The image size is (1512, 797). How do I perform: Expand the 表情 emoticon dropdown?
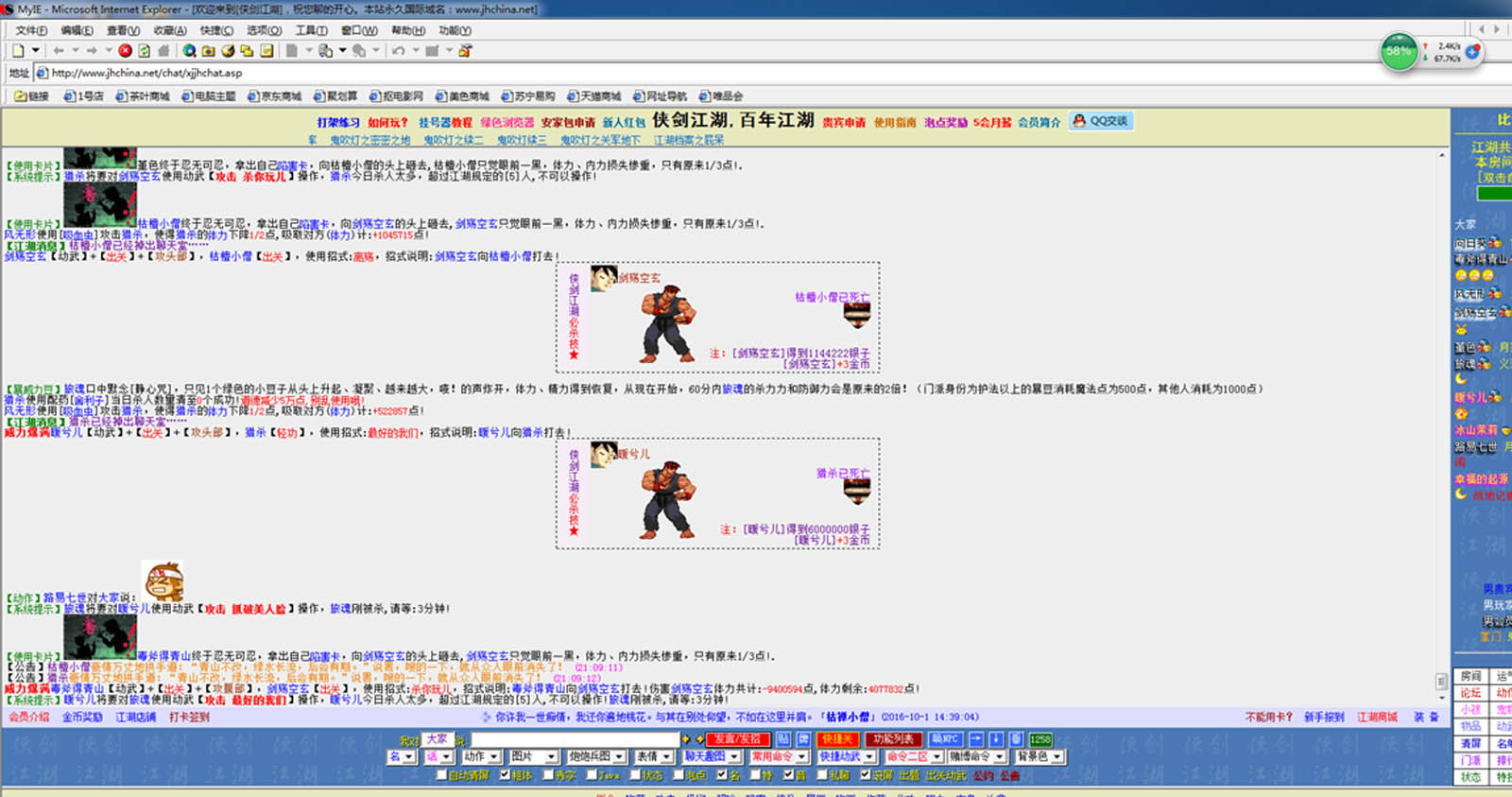[653, 756]
